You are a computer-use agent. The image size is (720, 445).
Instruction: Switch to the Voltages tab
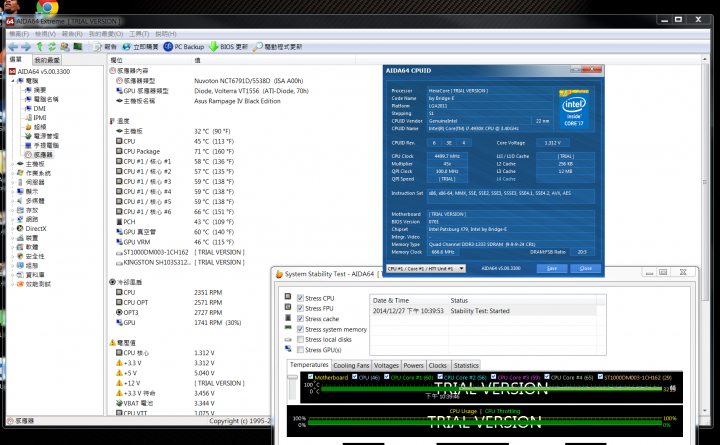pyautogui.click(x=386, y=366)
